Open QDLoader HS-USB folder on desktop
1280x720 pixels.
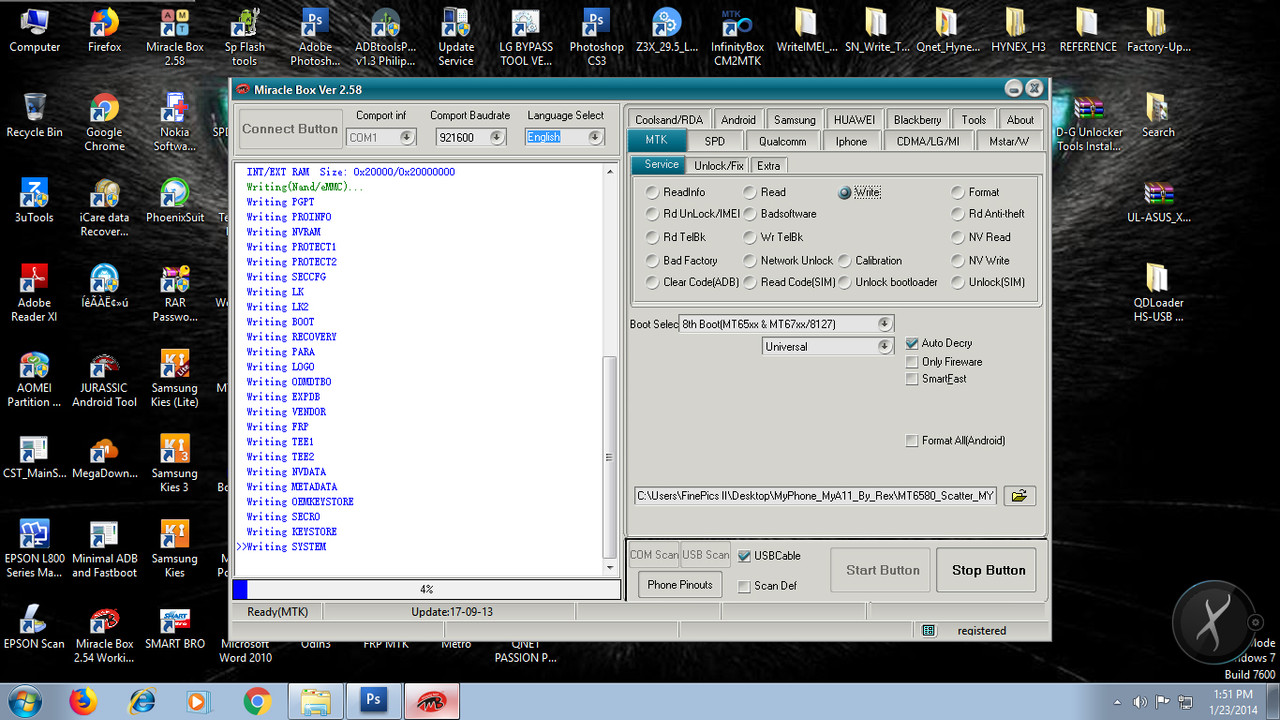point(1158,293)
